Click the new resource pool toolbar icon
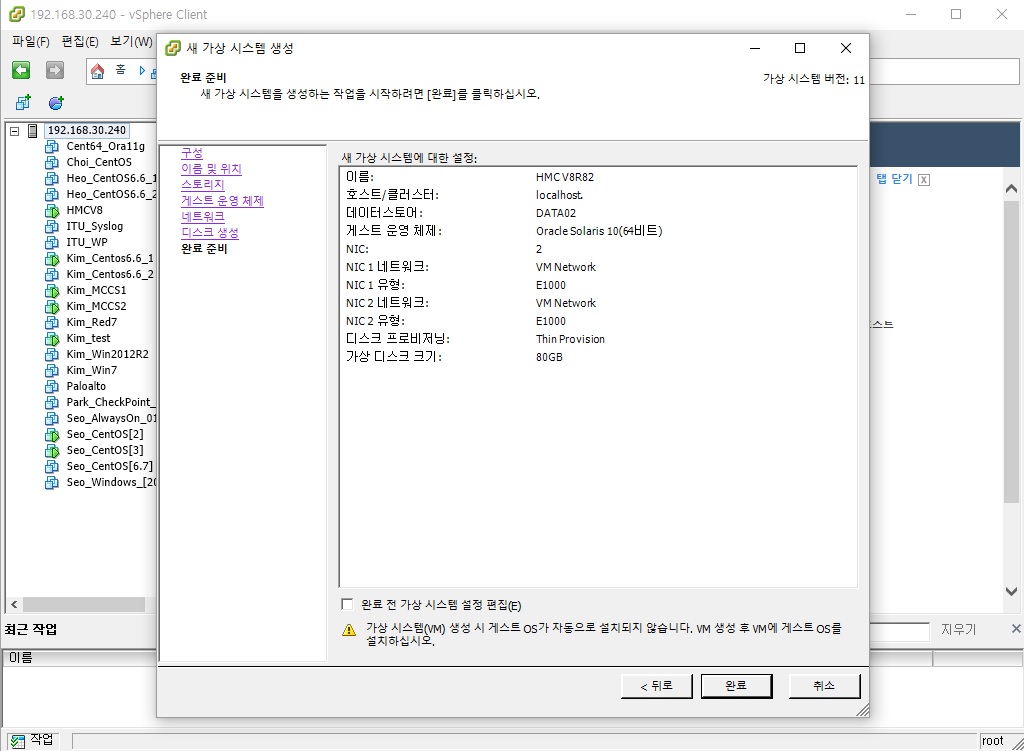This screenshot has width=1024, height=751. click(x=56, y=103)
